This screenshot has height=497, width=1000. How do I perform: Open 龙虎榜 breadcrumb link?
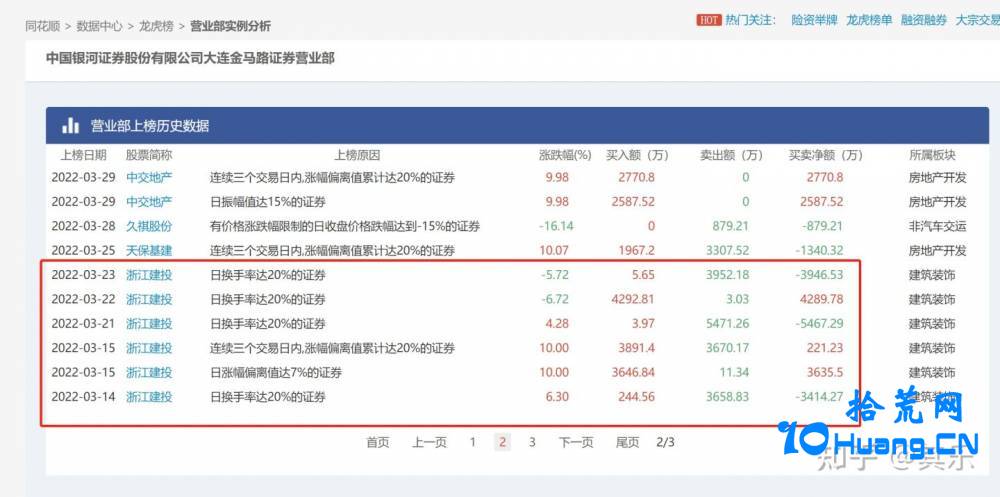156,26
